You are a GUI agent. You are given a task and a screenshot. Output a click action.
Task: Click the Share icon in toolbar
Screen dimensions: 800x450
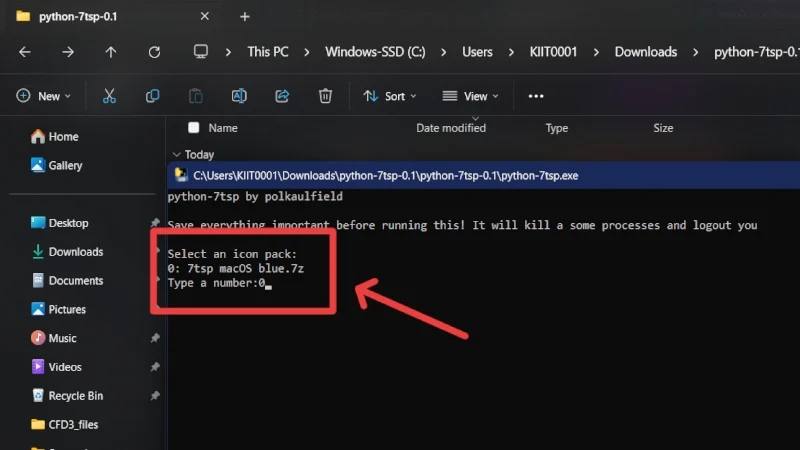coord(282,96)
